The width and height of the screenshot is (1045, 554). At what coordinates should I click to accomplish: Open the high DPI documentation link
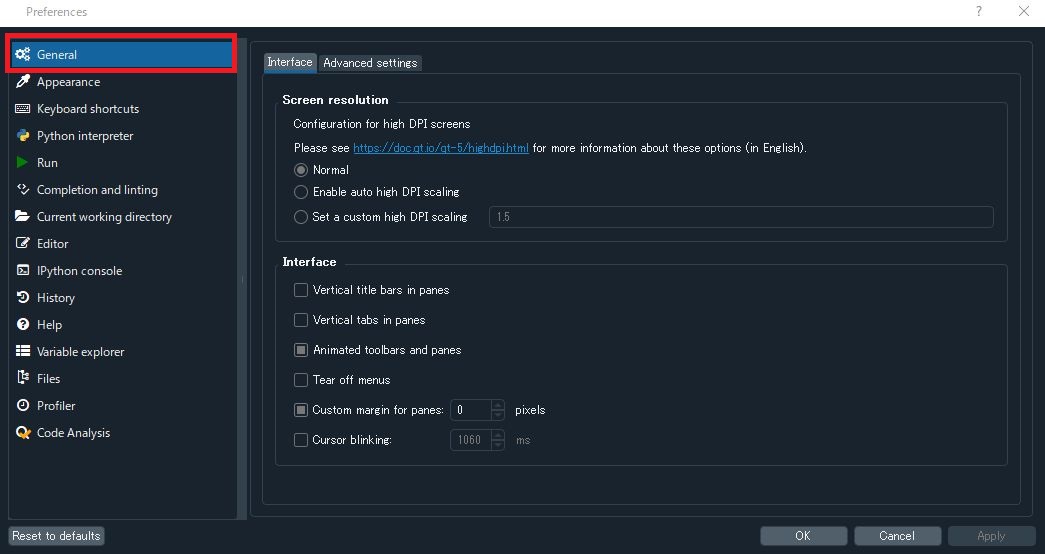(441, 148)
